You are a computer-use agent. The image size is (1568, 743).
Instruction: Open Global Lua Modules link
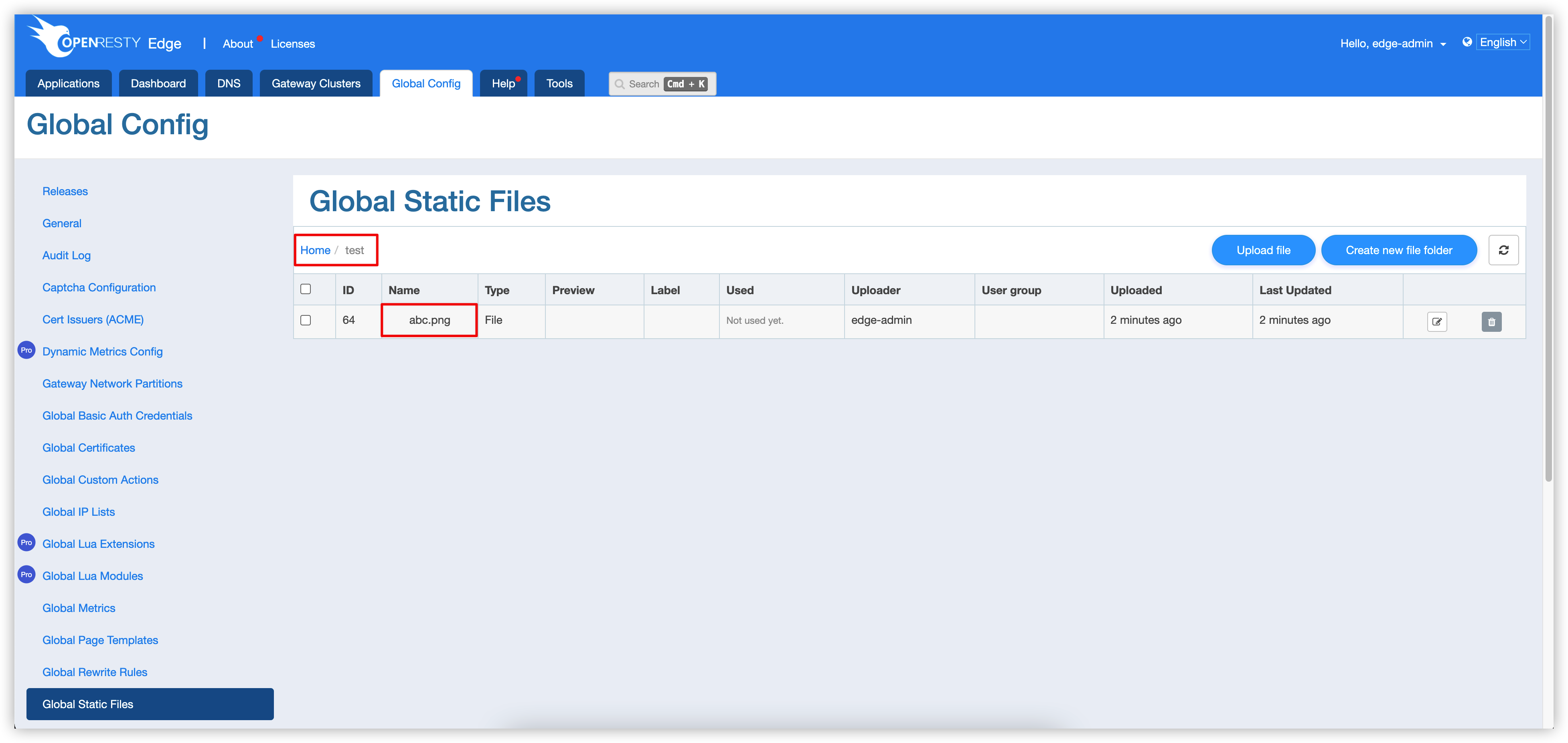(x=93, y=575)
